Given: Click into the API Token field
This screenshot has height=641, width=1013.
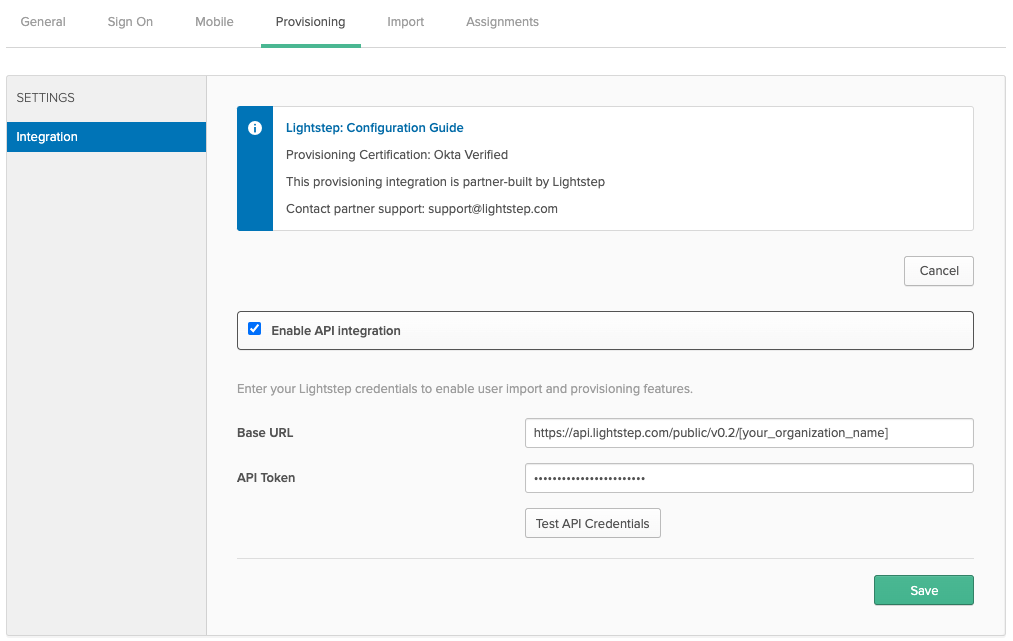Looking at the screenshot, I should click(x=749, y=478).
